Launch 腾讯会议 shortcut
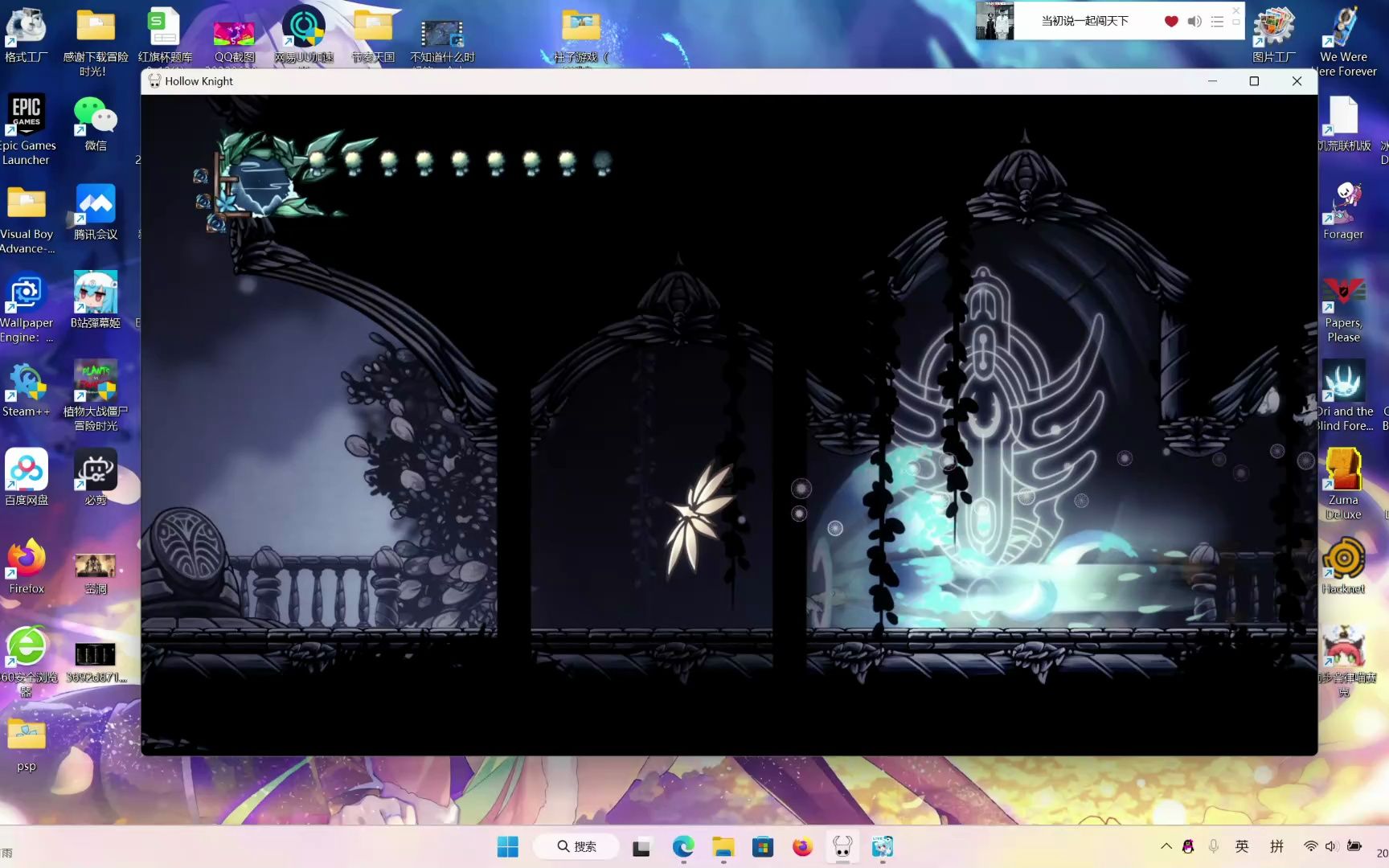1389x868 pixels. point(96,212)
